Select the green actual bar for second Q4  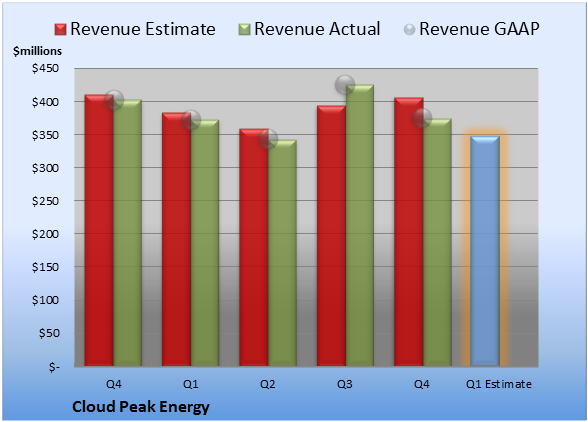pyautogui.click(x=437, y=242)
